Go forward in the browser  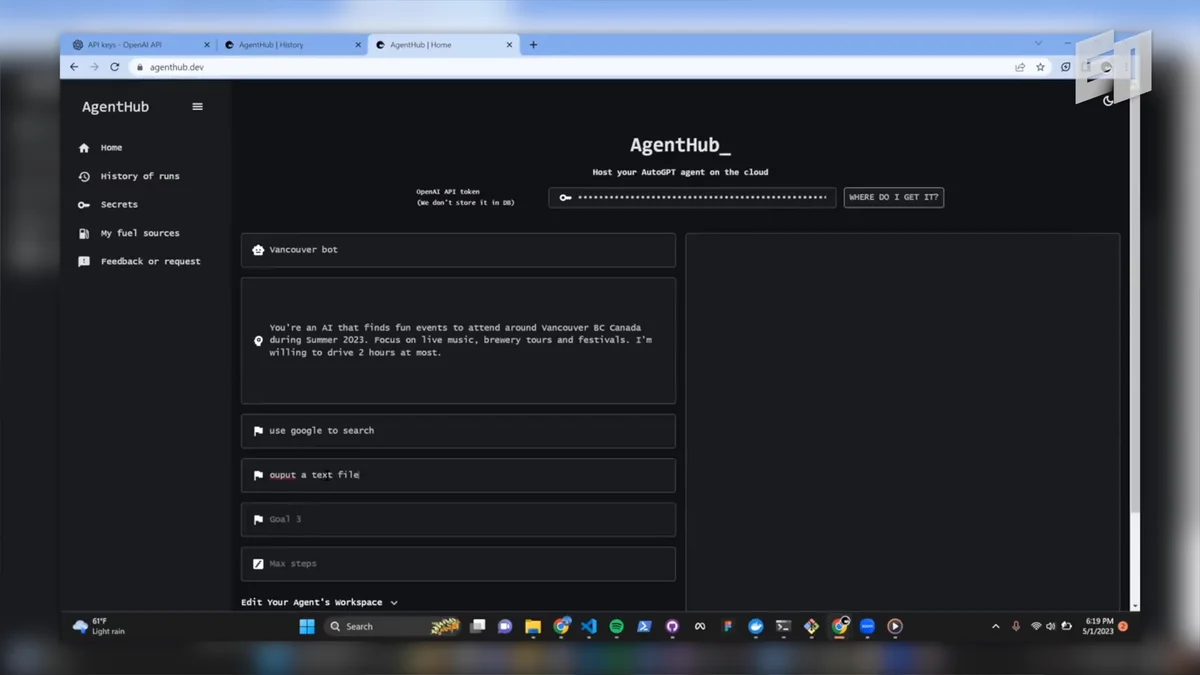click(94, 67)
